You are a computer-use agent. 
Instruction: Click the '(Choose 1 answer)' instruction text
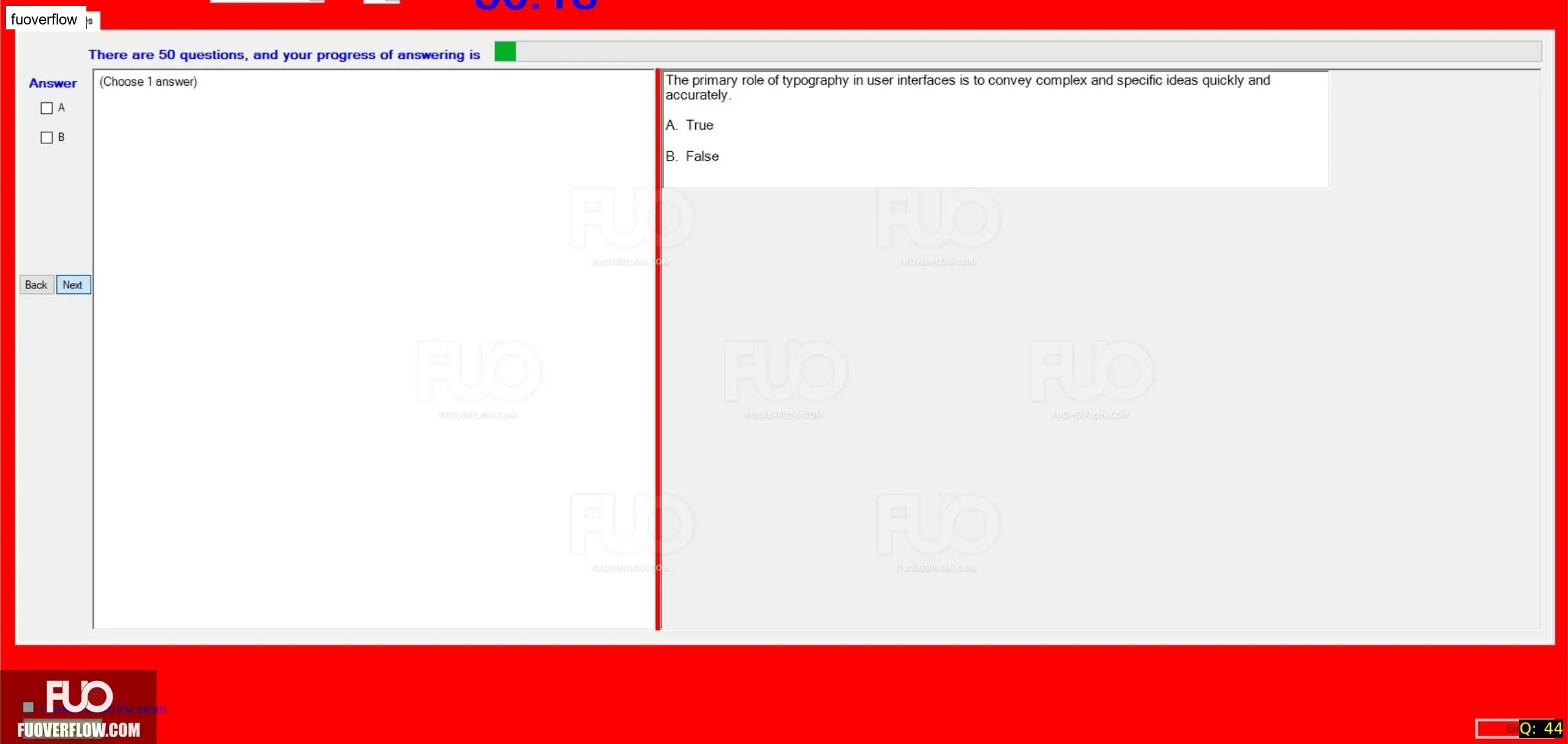[x=148, y=82]
